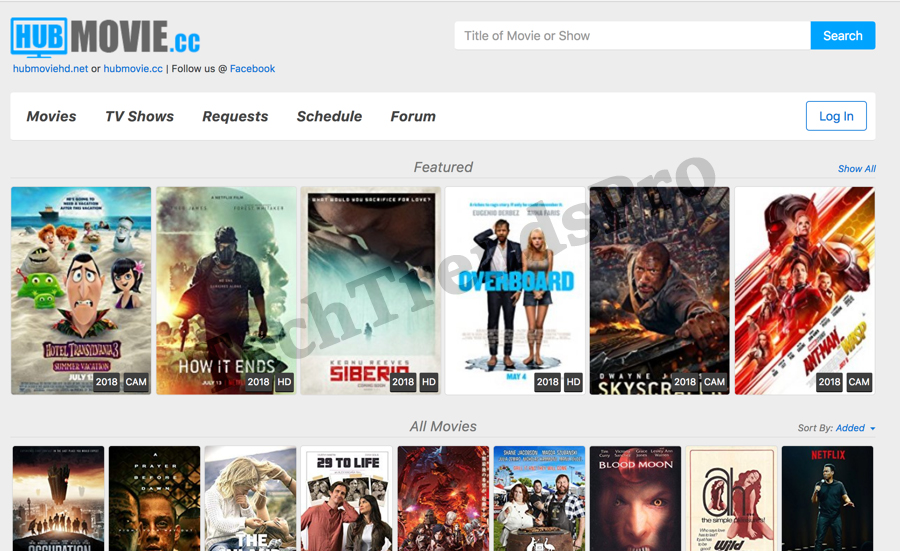
Task: Click Show All for Featured
Action: pos(856,169)
